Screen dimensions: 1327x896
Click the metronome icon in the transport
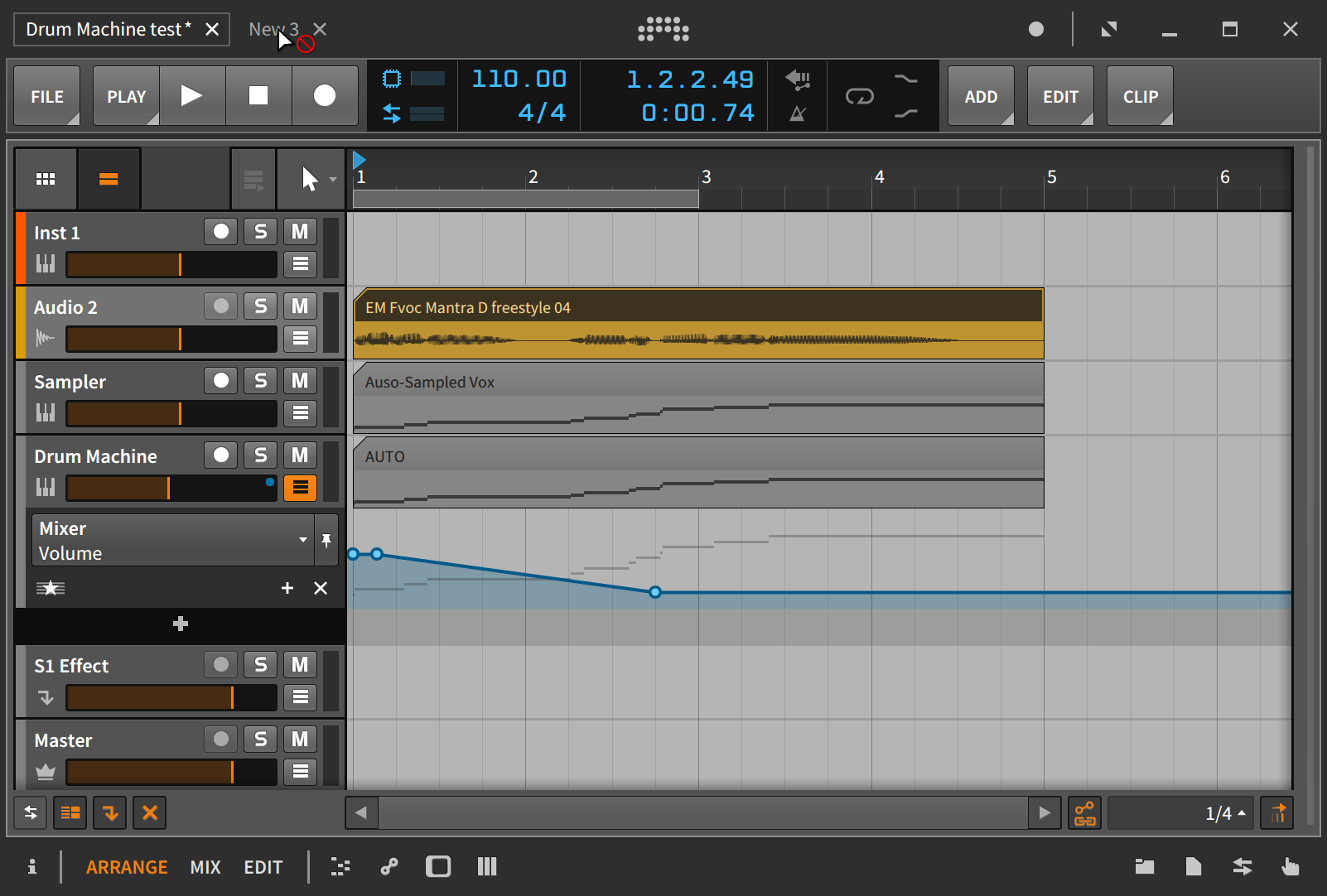[x=797, y=114]
